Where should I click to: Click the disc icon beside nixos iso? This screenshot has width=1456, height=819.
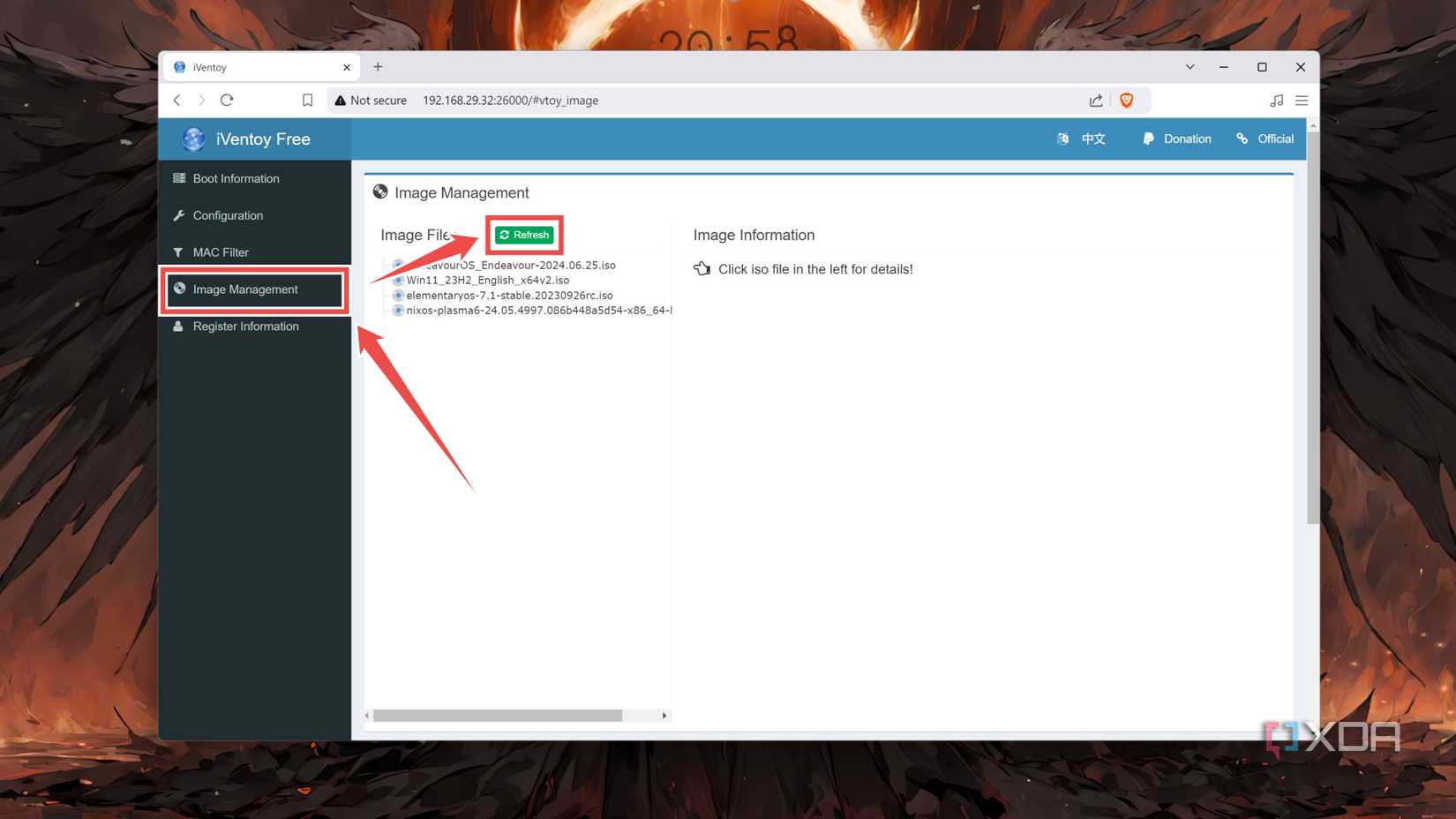(x=398, y=311)
